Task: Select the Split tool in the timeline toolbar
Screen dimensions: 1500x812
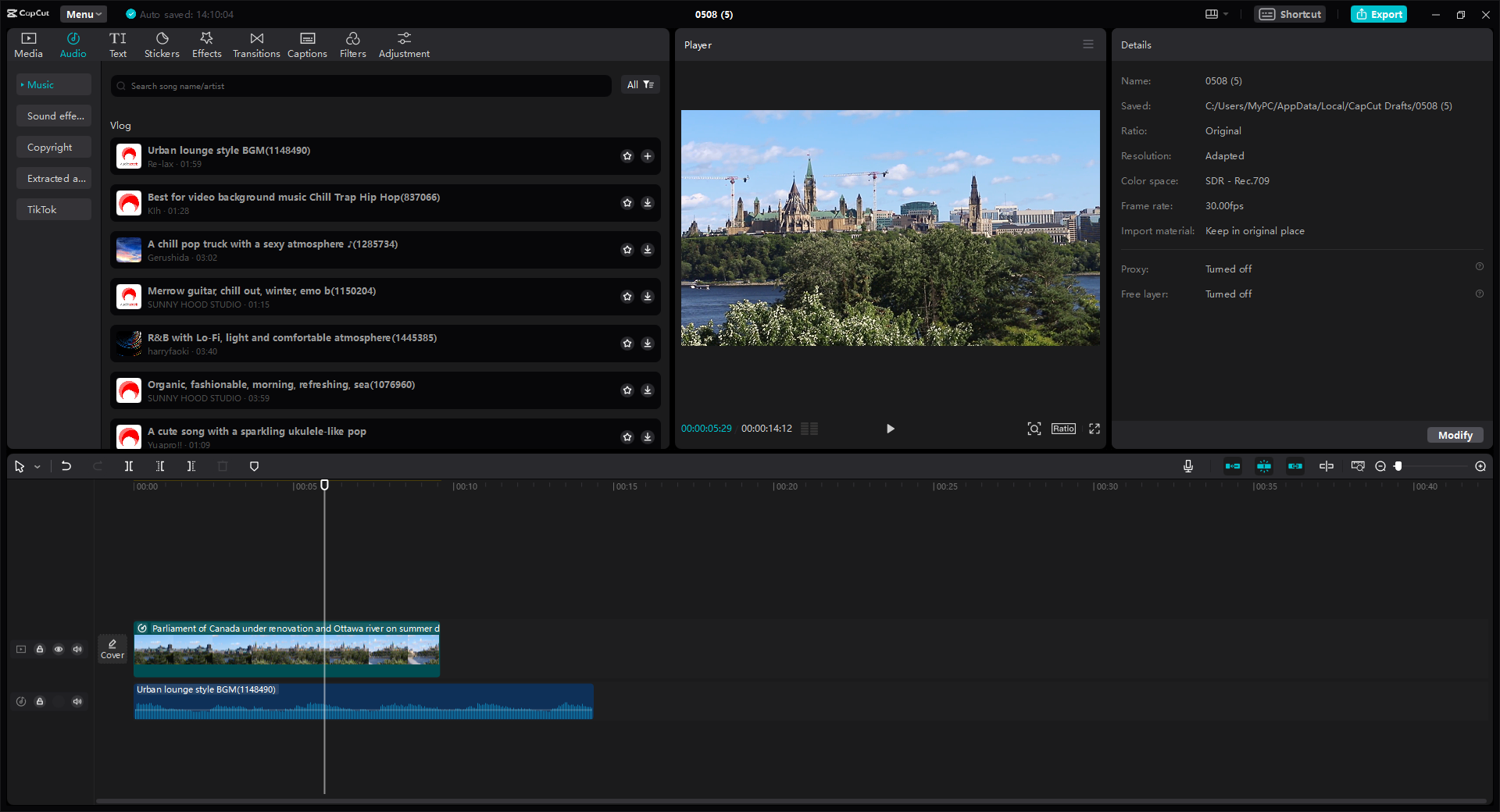Action: pos(129,466)
